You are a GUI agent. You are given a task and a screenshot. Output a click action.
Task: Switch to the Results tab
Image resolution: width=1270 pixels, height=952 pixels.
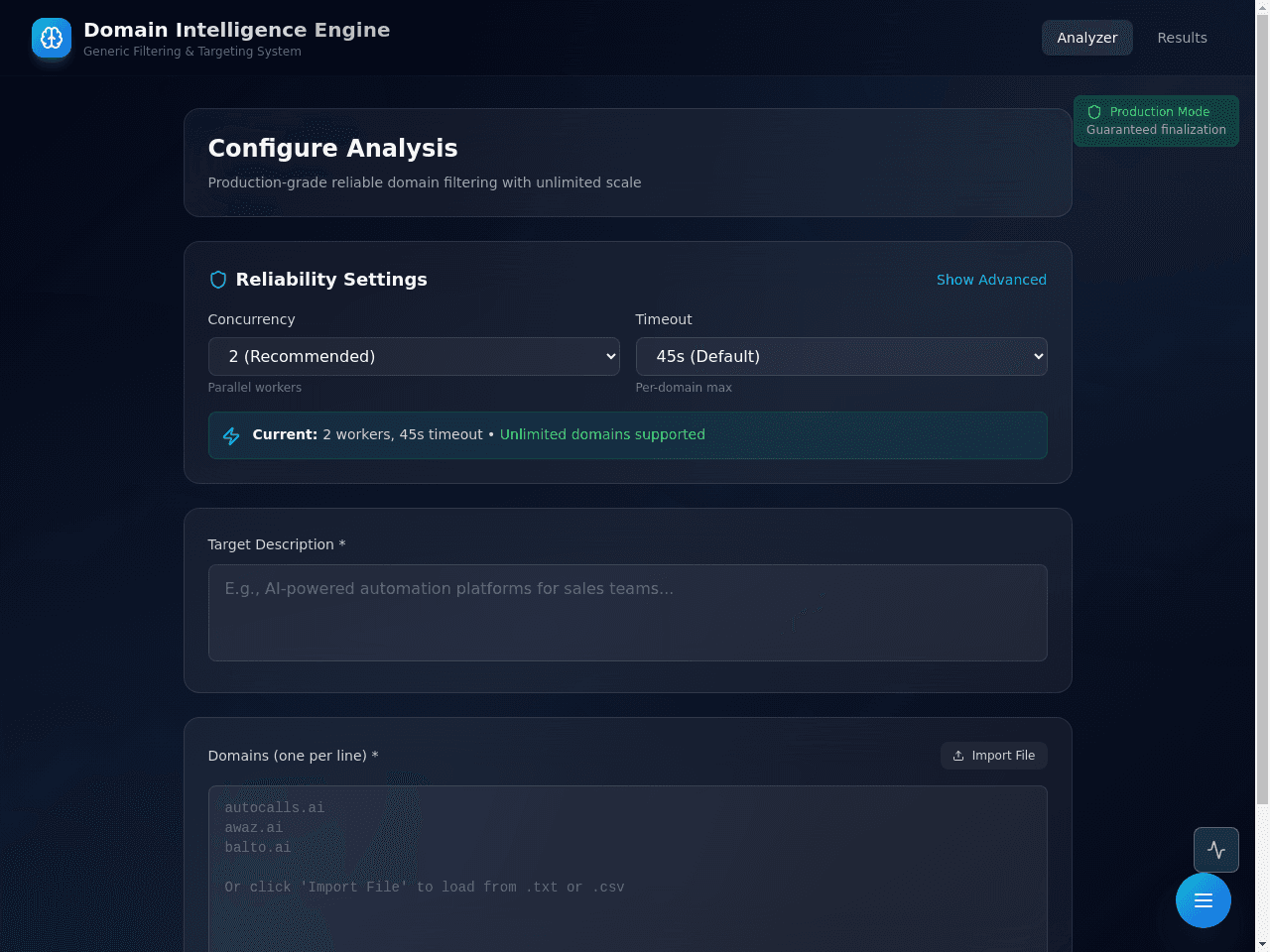[x=1182, y=38]
